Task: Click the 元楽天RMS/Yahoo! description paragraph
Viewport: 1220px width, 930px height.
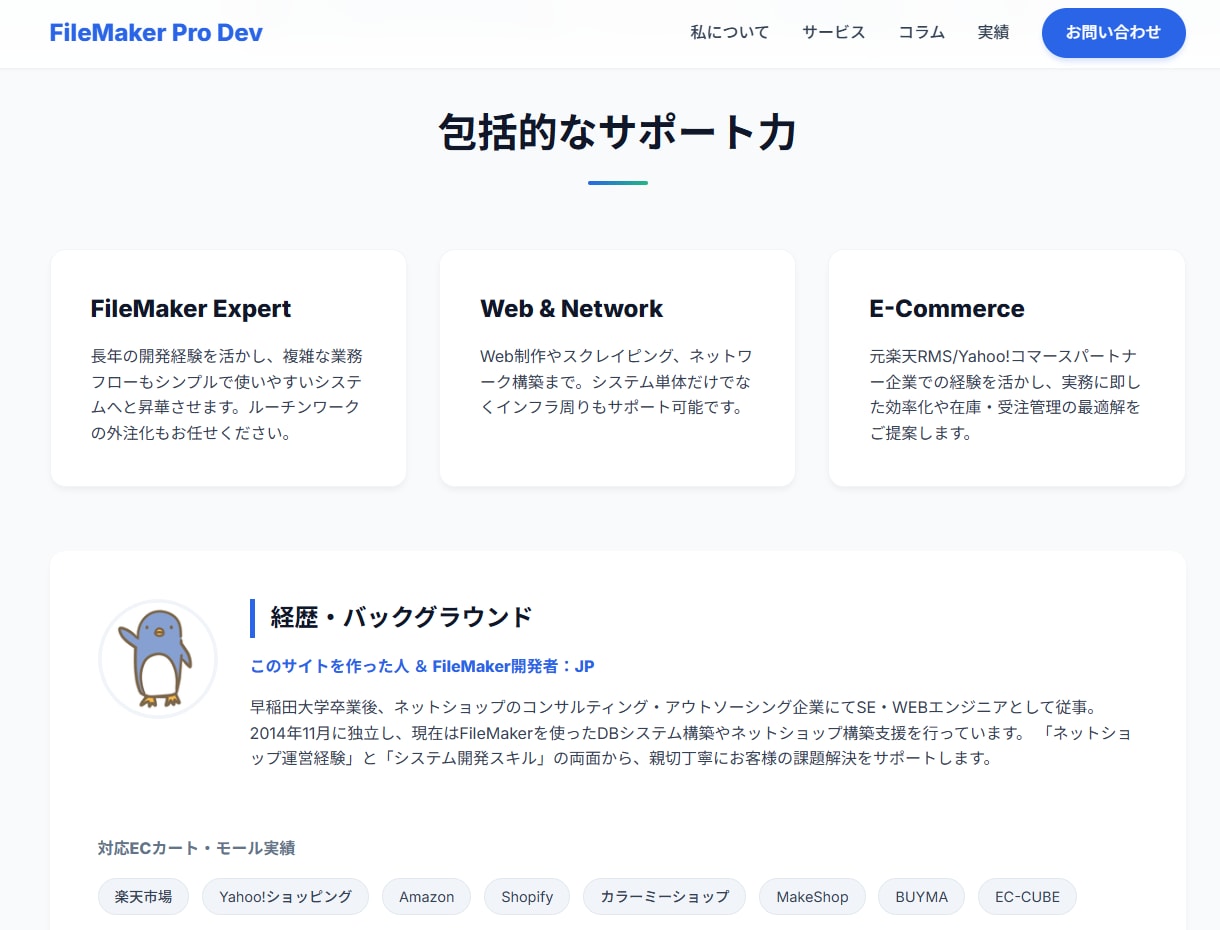Action: [x=1006, y=395]
